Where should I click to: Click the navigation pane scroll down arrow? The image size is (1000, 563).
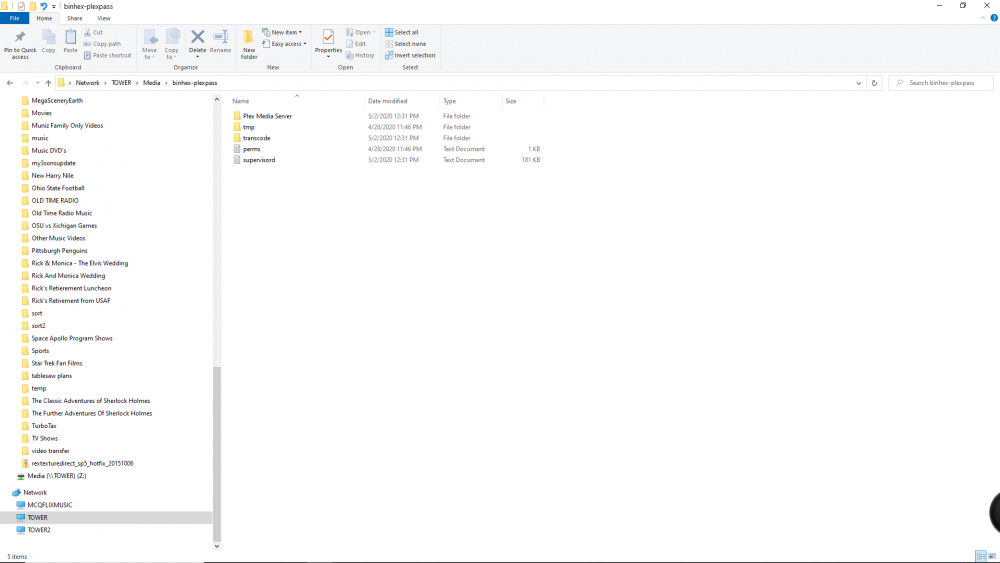click(217, 546)
